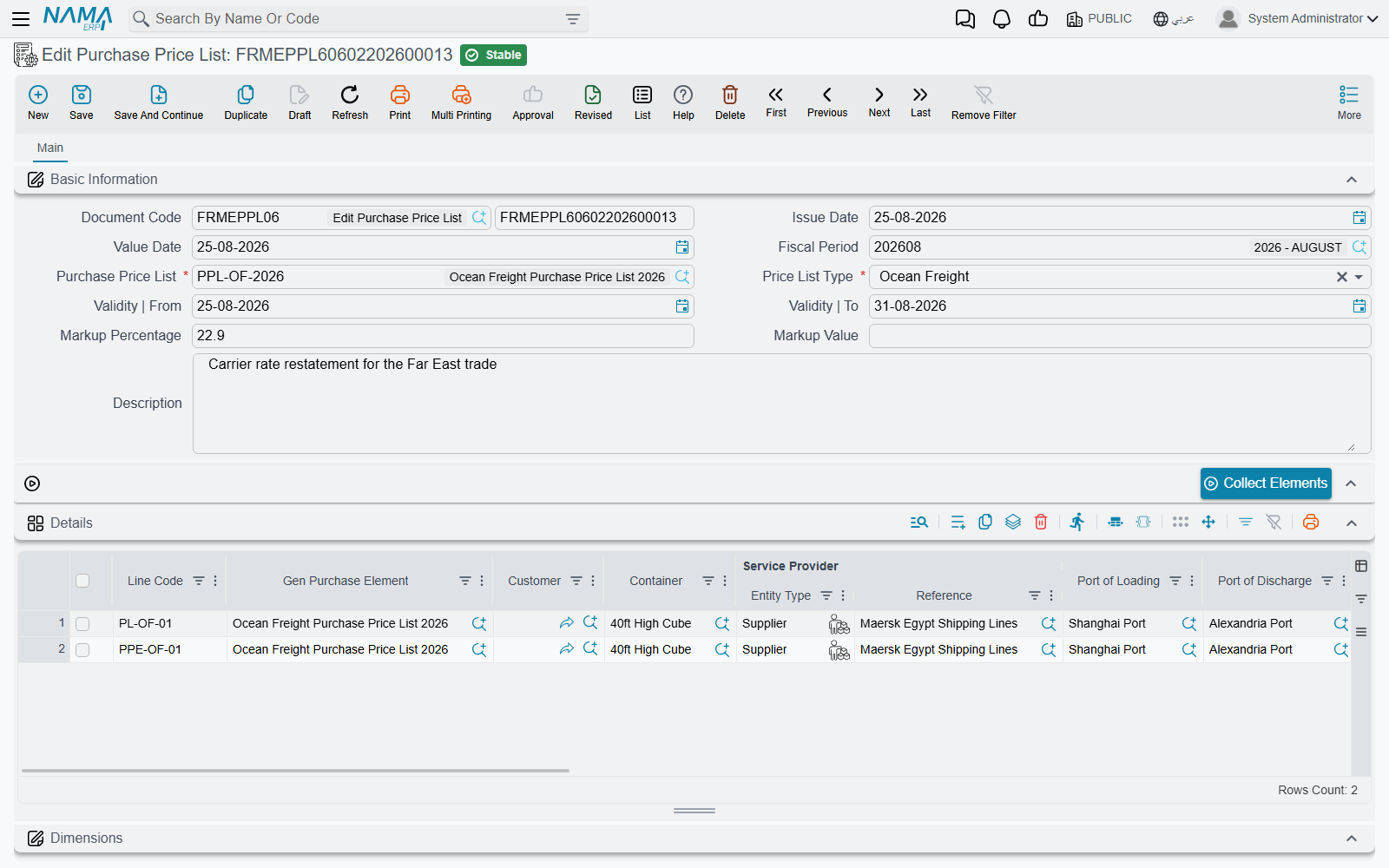
Task: Collapse the Basic Information section
Action: [x=1352, y=180]
